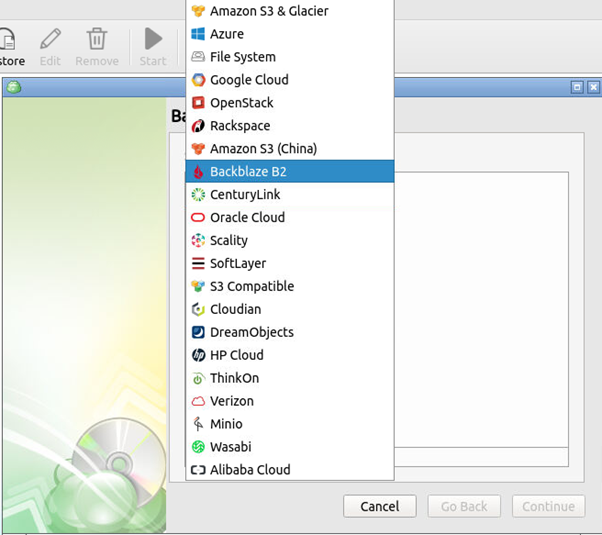Viewport: 602px width, 535px height.
Task: Click the Restore toolbar icon
Action: (x=7, y=39)
